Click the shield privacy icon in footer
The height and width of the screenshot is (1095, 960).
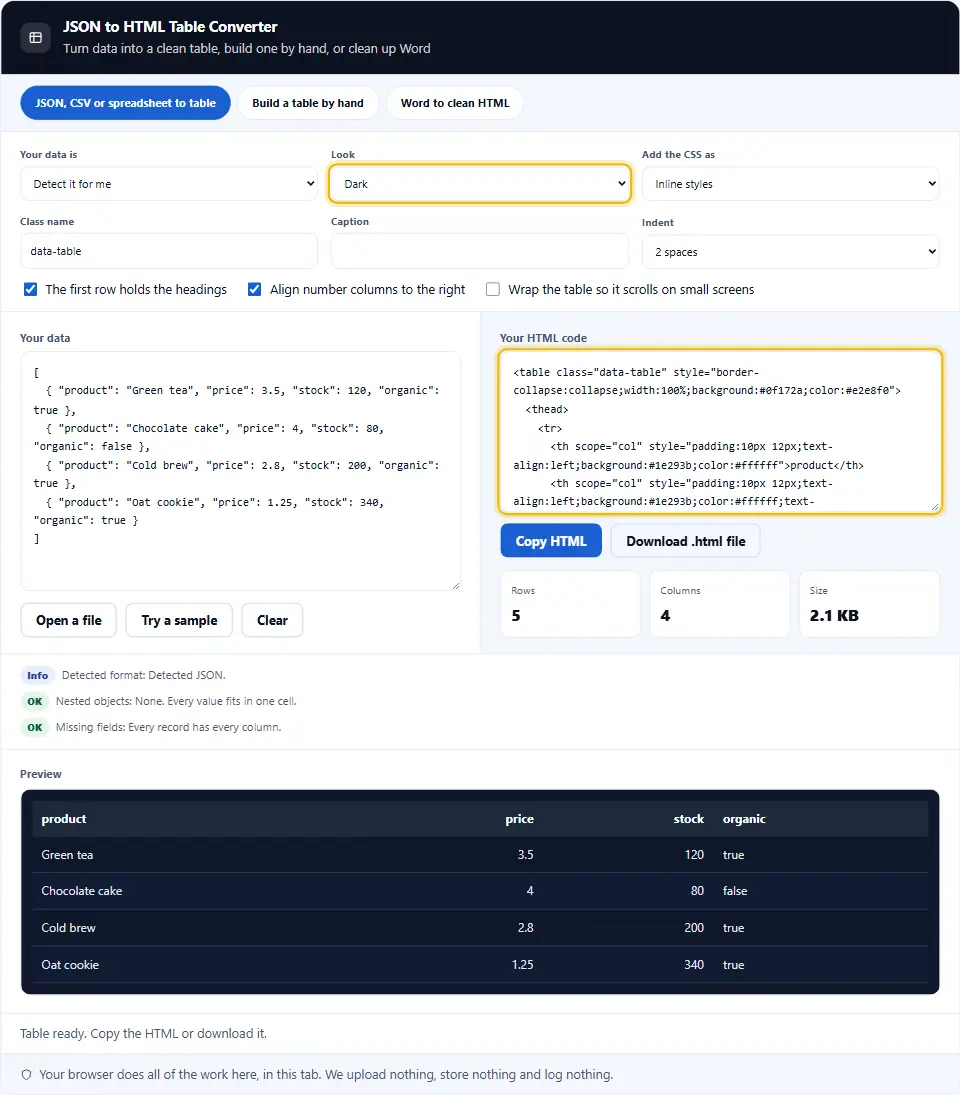[27, 1075]
